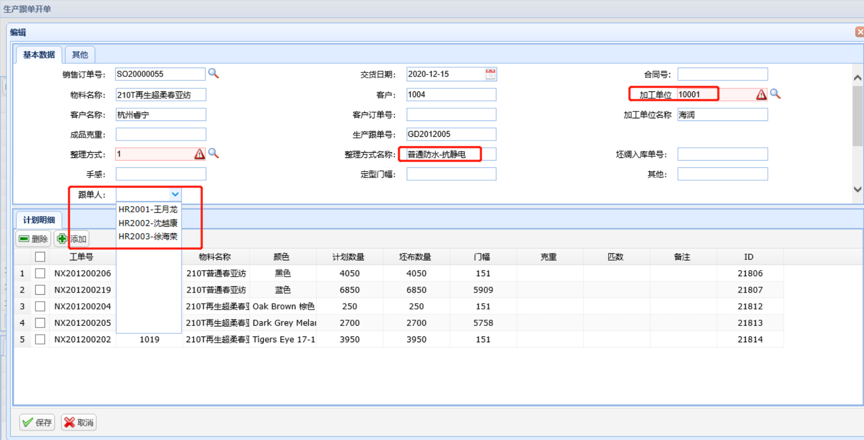
Task: Tick checkbox for row NX201200204
Action: (40, 306)
